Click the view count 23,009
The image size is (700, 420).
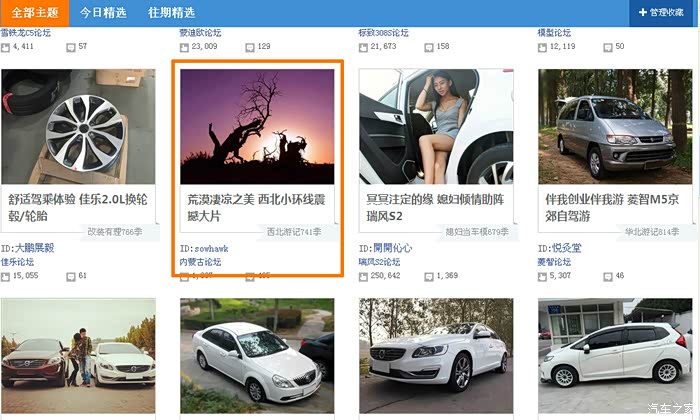[204, 46]
